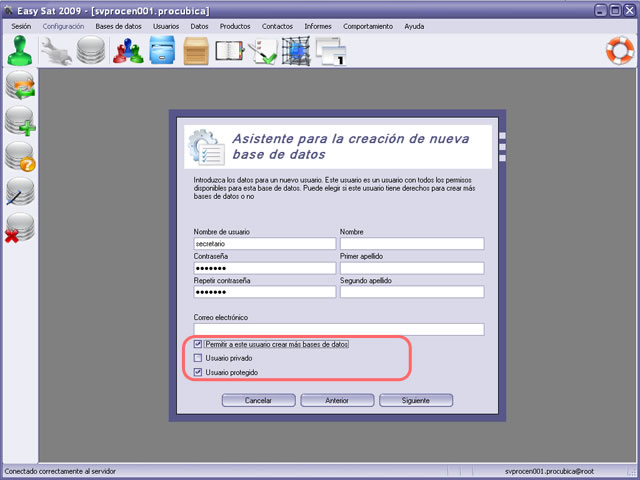This screenshot has height=480, width=640.
Task: Open the Comportamiento menu
Action: tap(368, 26)
